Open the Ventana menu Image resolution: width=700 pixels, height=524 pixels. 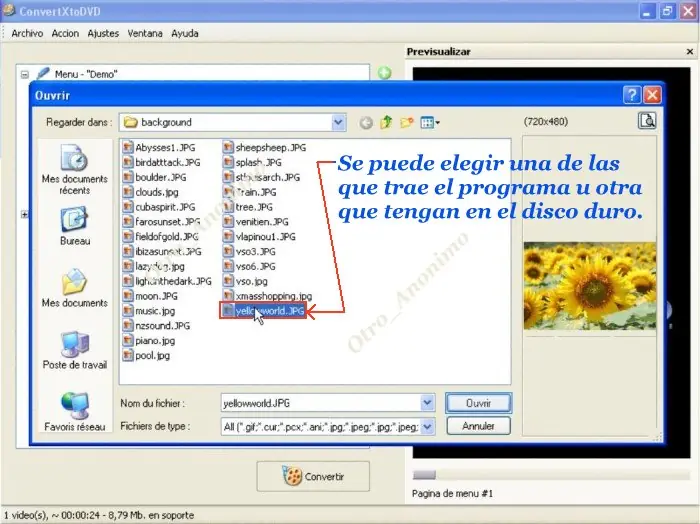click(x=145, y=33)
